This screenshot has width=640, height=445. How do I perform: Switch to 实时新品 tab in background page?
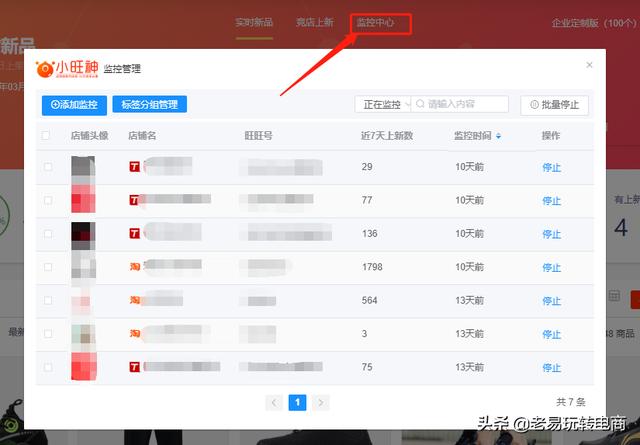[254, 22]
